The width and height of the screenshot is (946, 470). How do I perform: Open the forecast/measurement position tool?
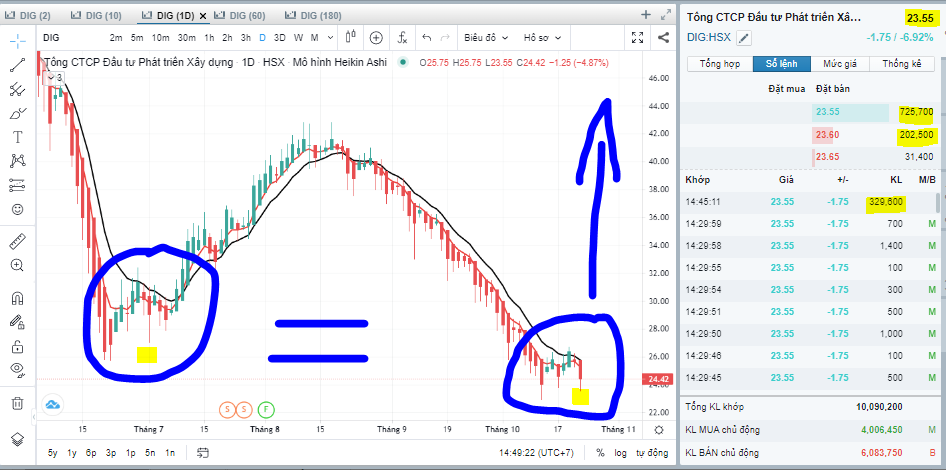(17, 185)
